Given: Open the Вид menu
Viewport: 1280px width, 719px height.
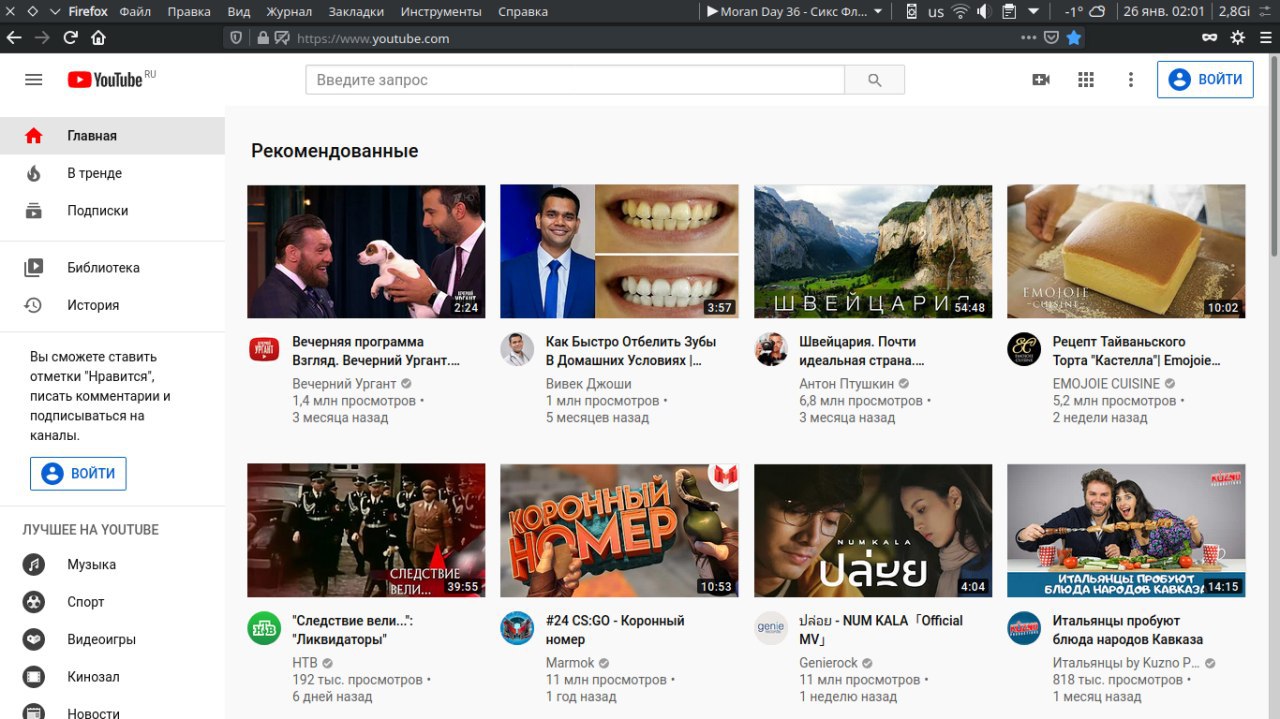Looking at the screenshot, I should (239, 12).
